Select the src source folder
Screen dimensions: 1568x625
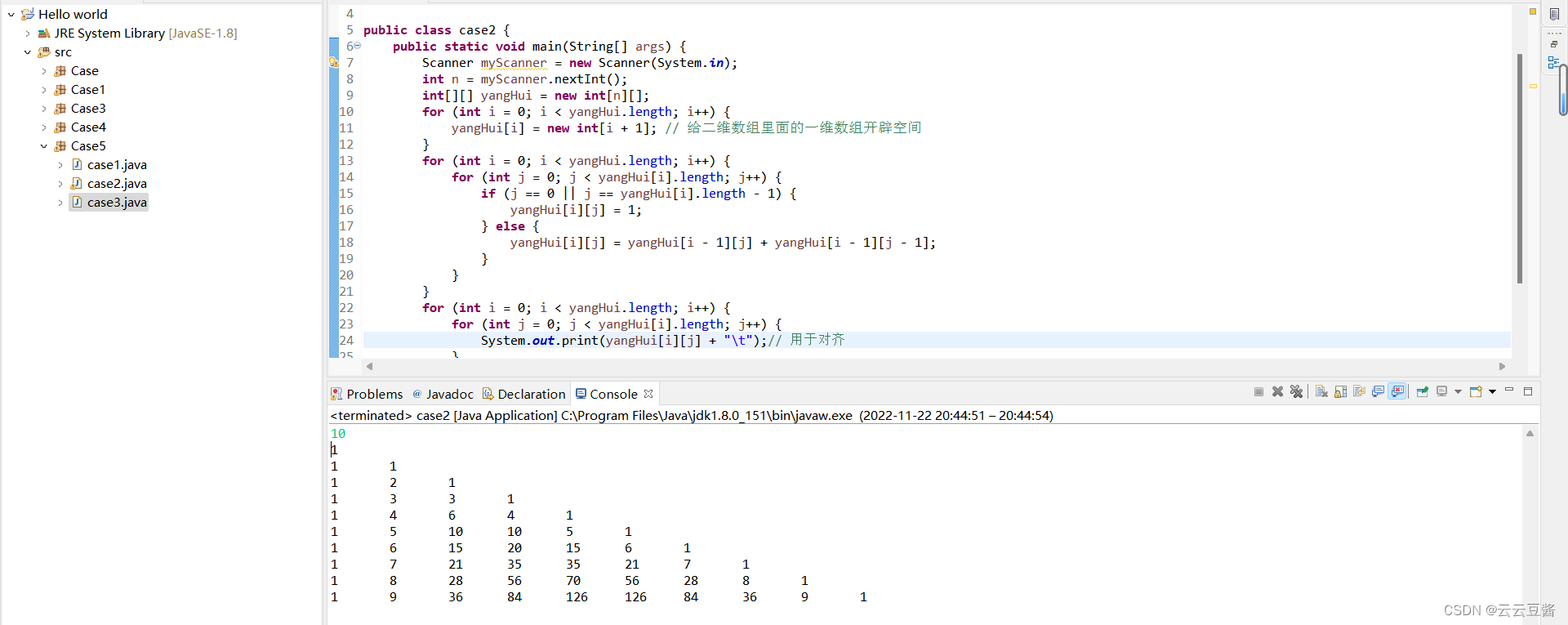point(63,52)
